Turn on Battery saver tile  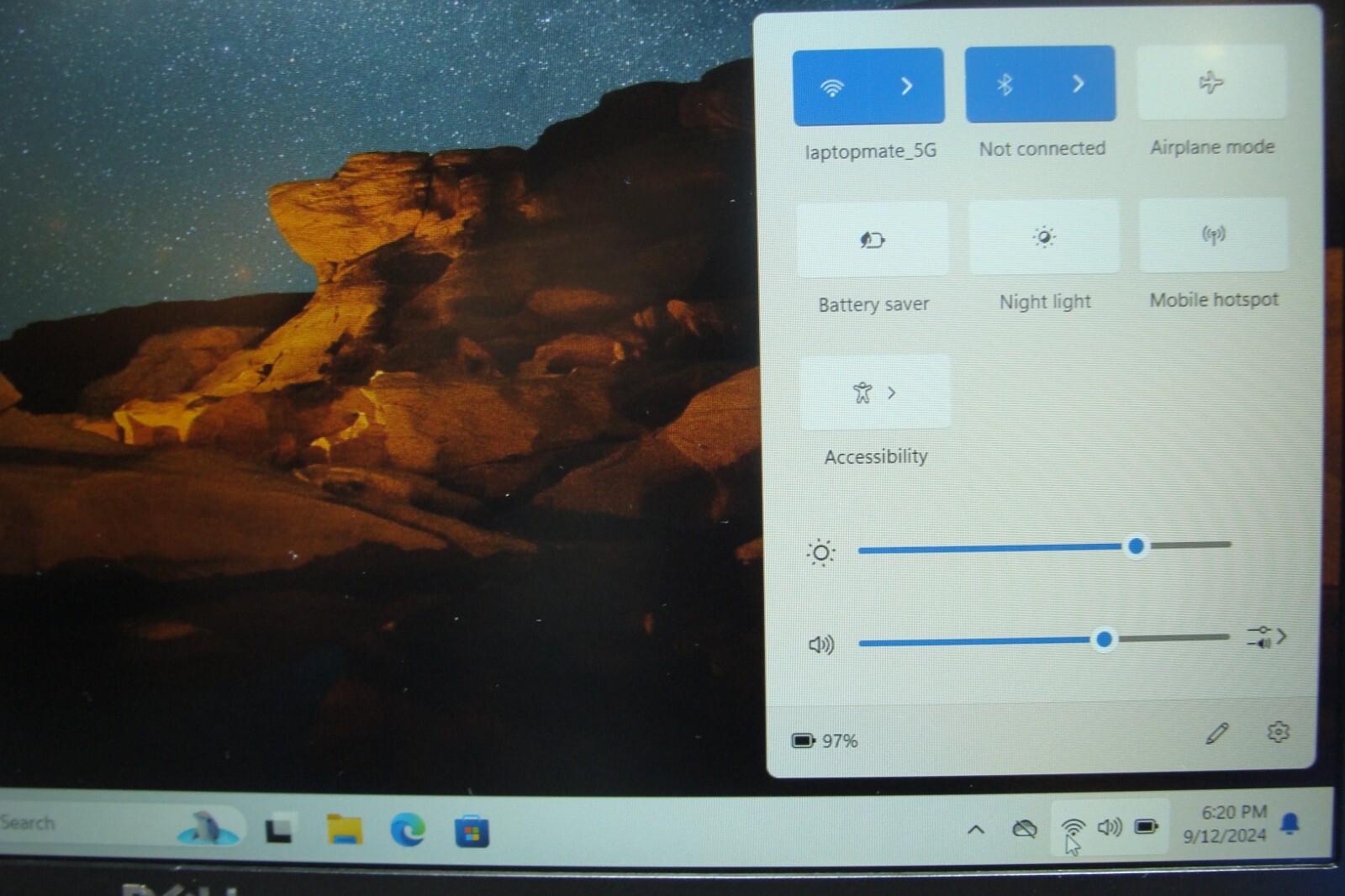[x=873, y=240]
